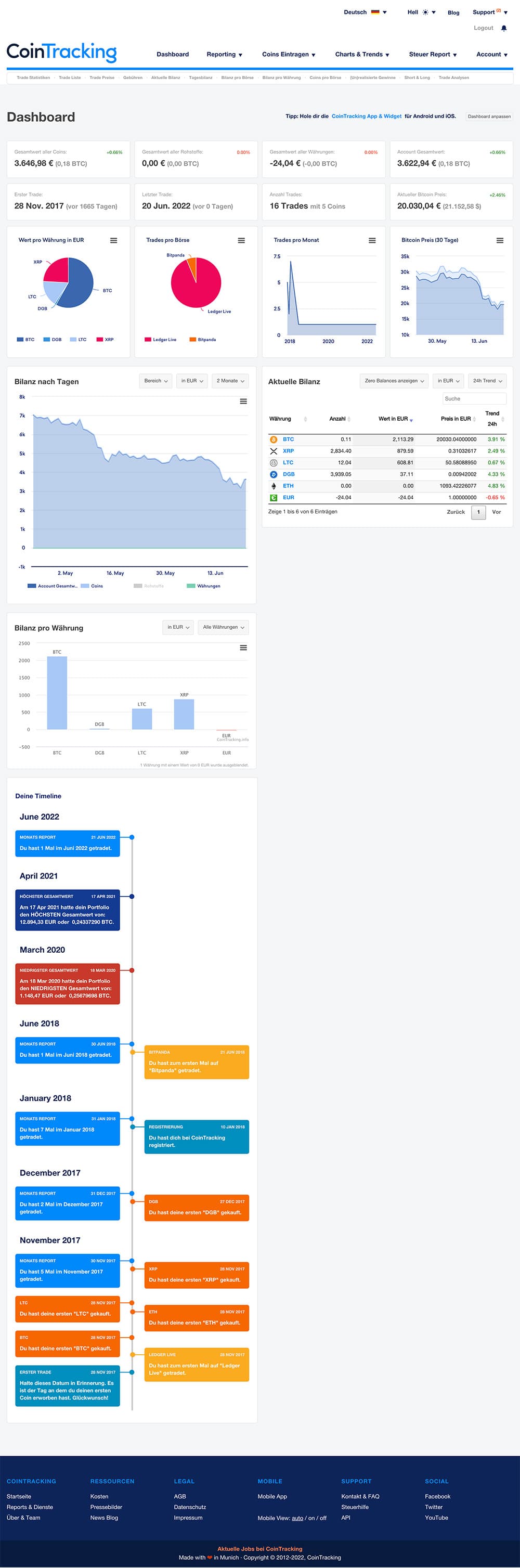This screenshot has width=520, height=1568.
Task: Toggle DGB legend in Wert pro Währung chart
Action: tap(53, 340)
